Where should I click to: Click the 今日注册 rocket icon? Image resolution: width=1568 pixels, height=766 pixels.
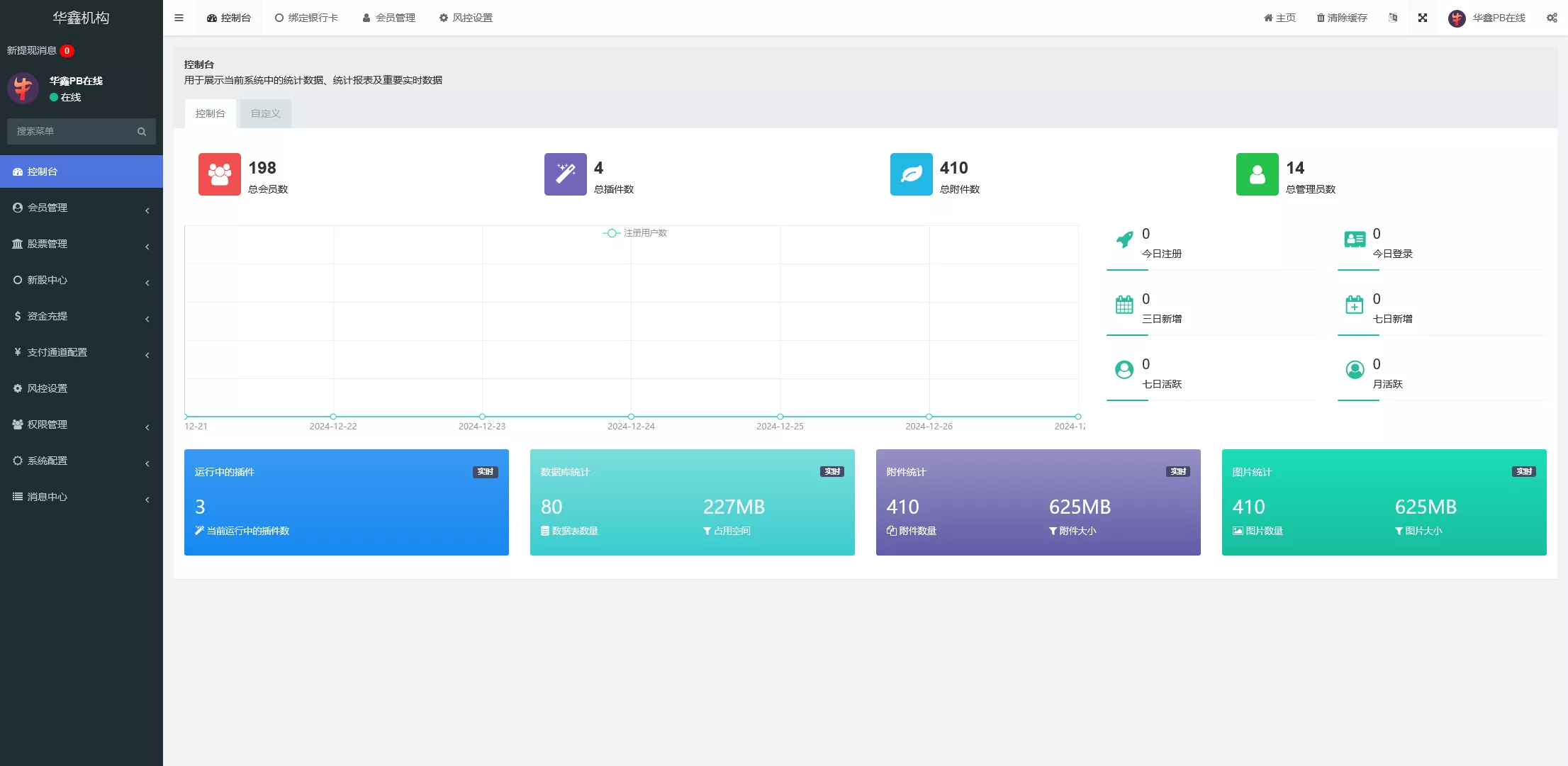[1124, 240]
